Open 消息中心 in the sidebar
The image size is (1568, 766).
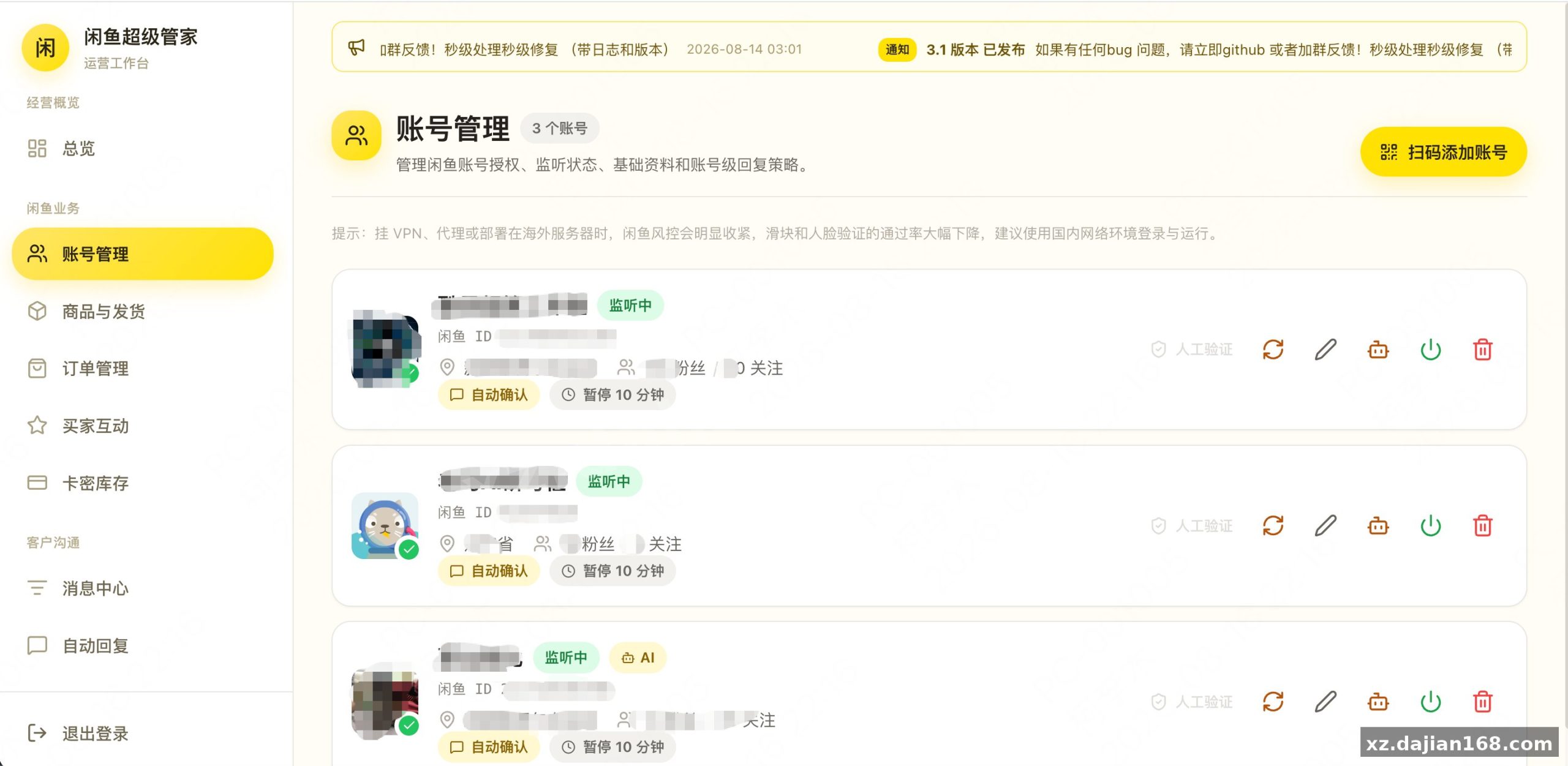tap(142, 588)
